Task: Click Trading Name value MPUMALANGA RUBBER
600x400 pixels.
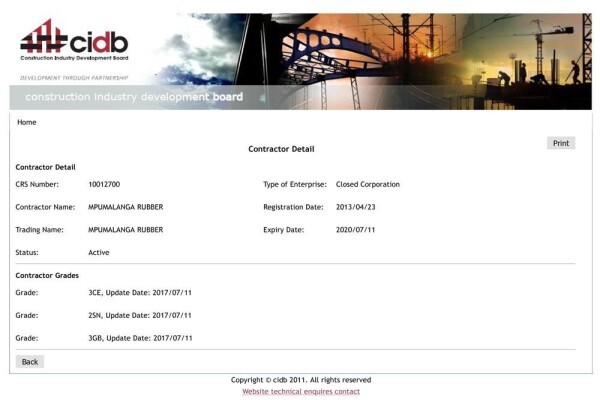Action: (126, 230)
